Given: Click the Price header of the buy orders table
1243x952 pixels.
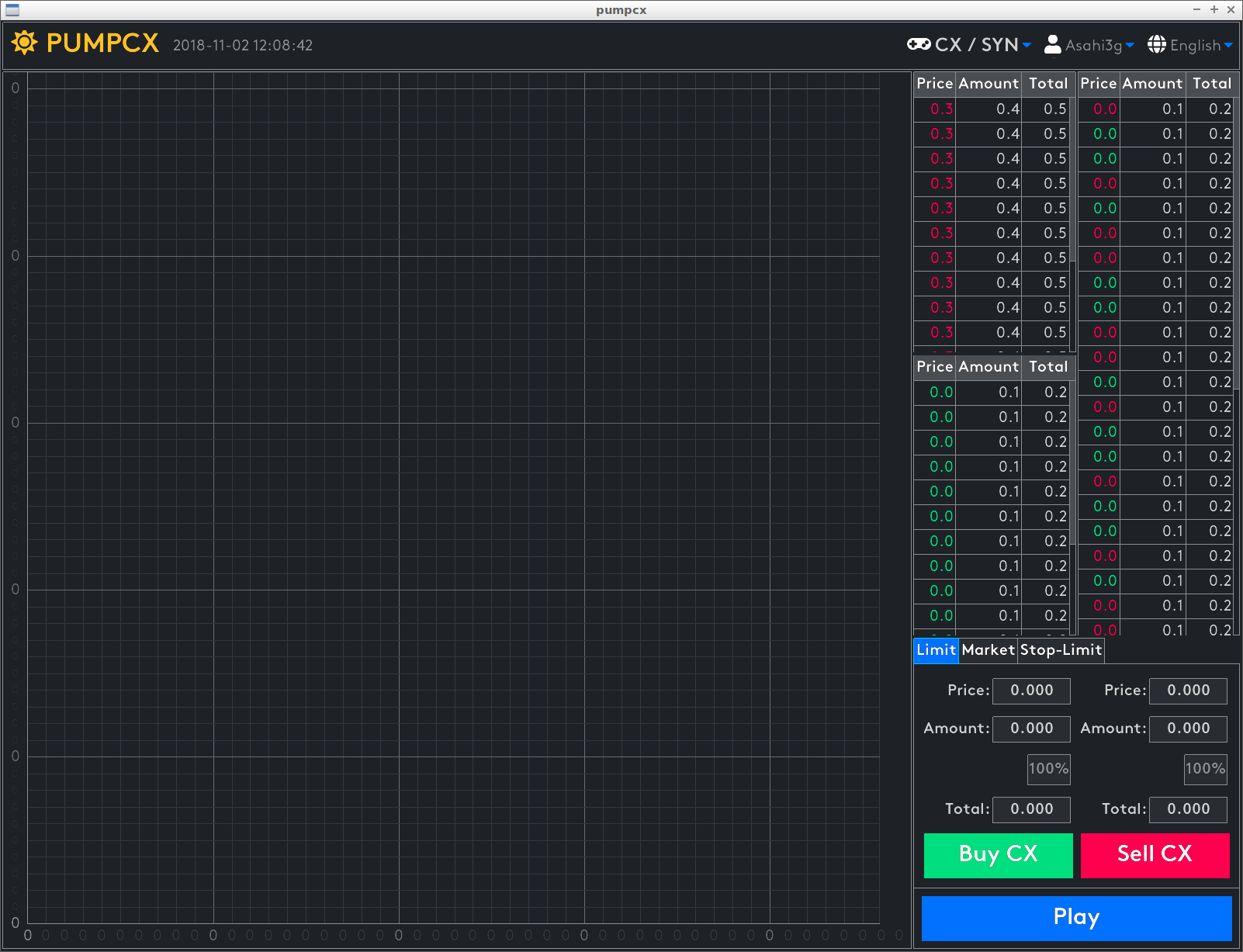Looking at the screenshot, I should [935, 367].
